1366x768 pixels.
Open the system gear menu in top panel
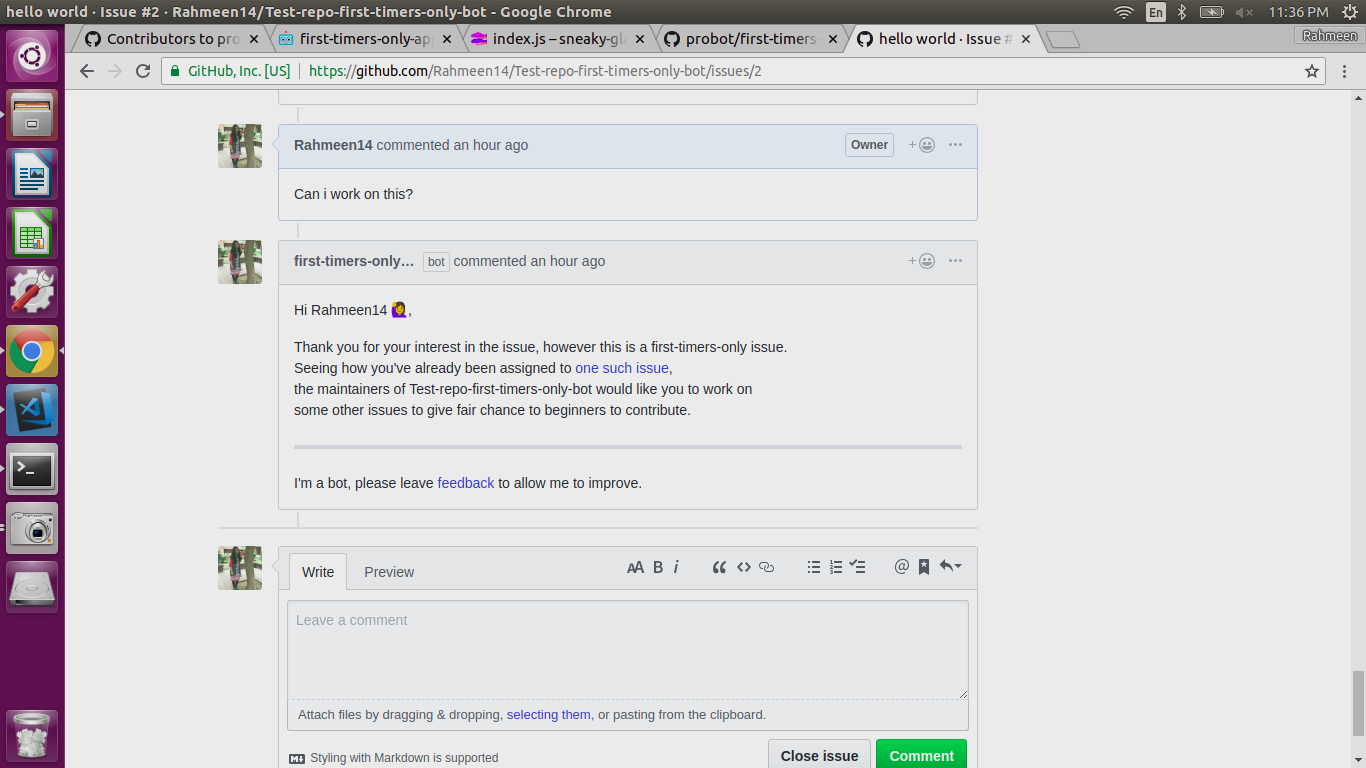click(x=1350, y=12)
